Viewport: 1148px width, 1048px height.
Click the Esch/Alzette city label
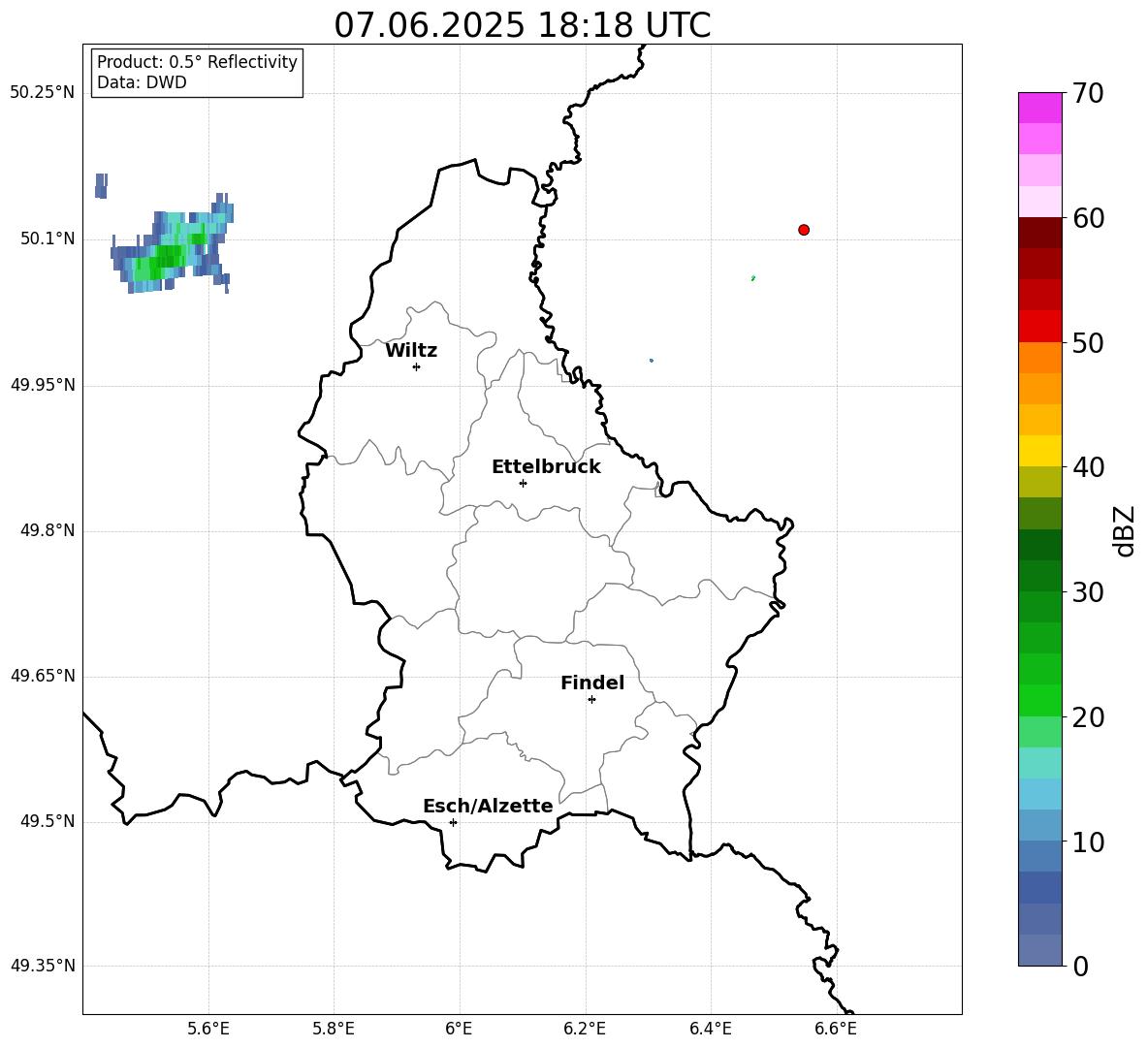click(x=488, y=806)
